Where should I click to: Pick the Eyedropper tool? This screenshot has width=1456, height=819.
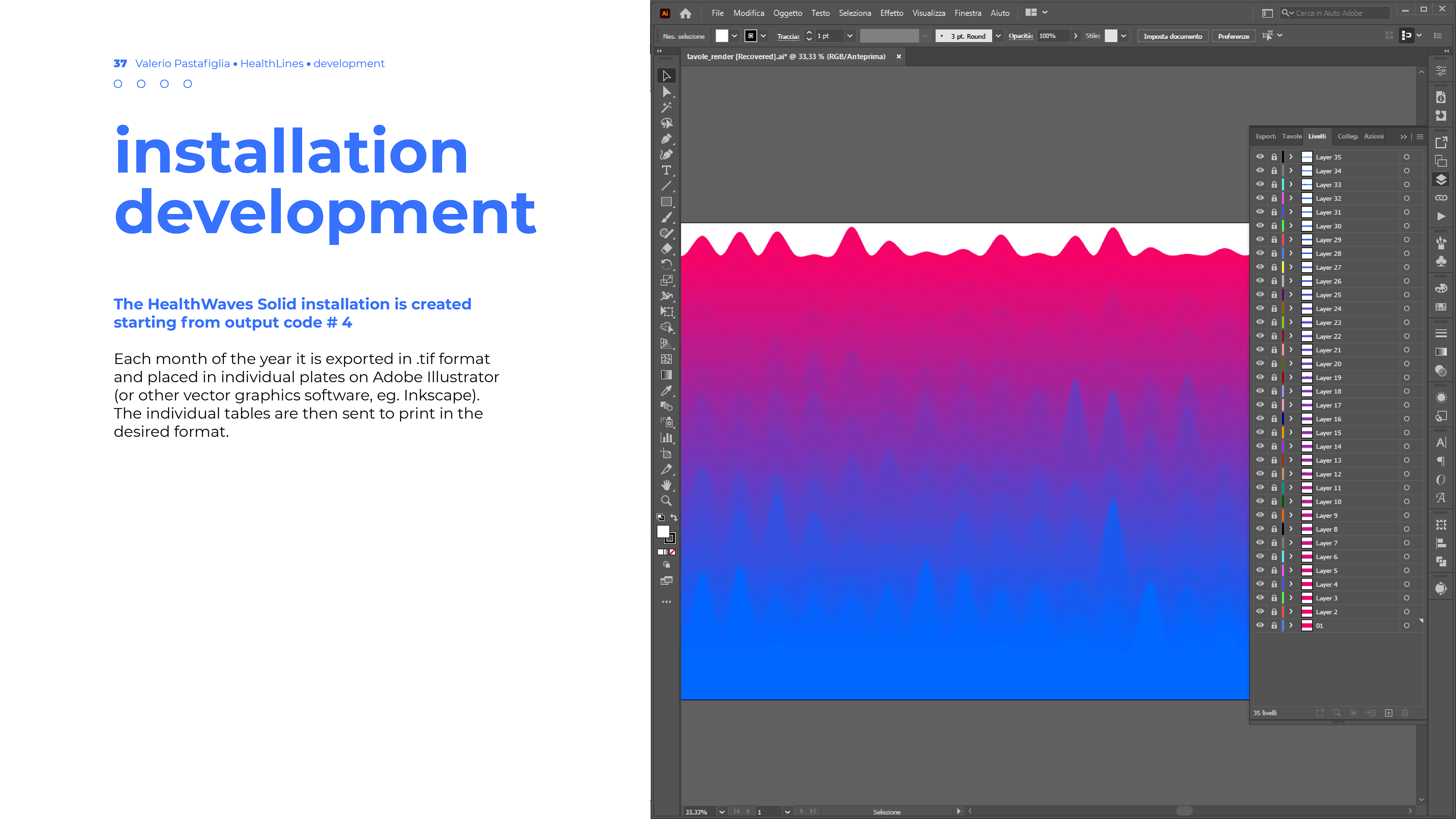pyautogui.click(x=667, y=391)
